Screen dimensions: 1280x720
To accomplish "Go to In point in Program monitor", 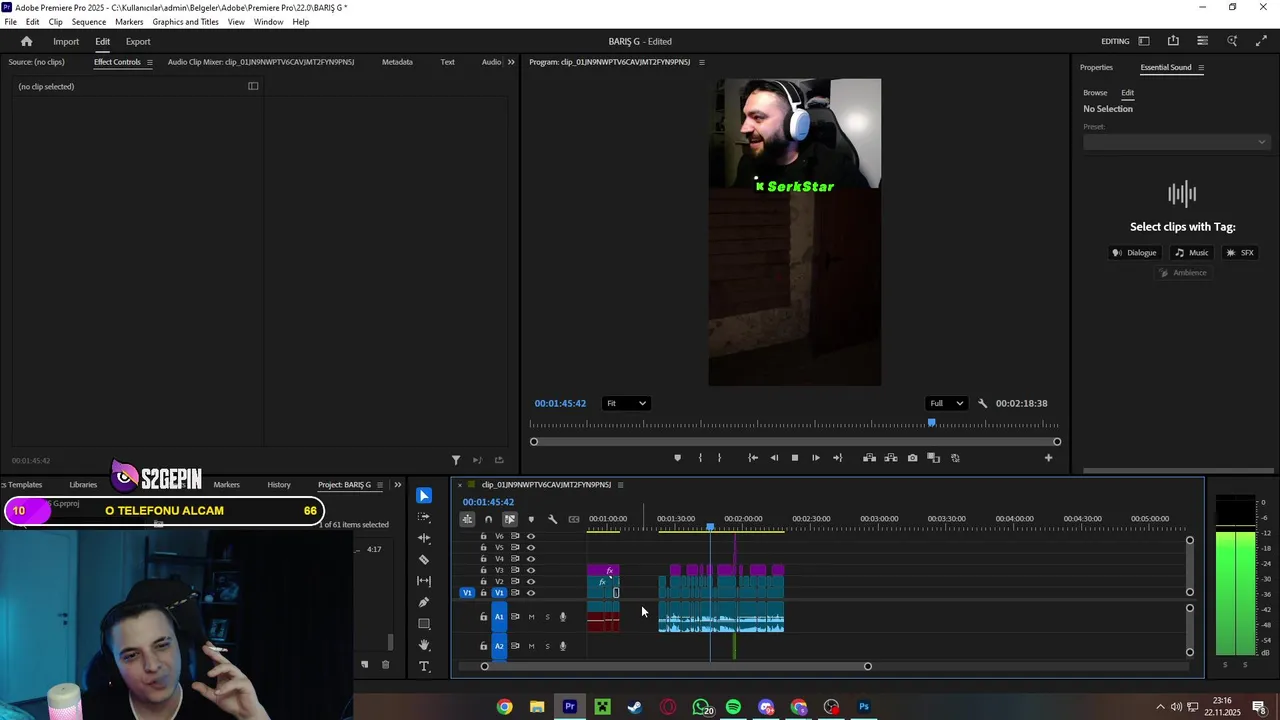I will 753,458.
